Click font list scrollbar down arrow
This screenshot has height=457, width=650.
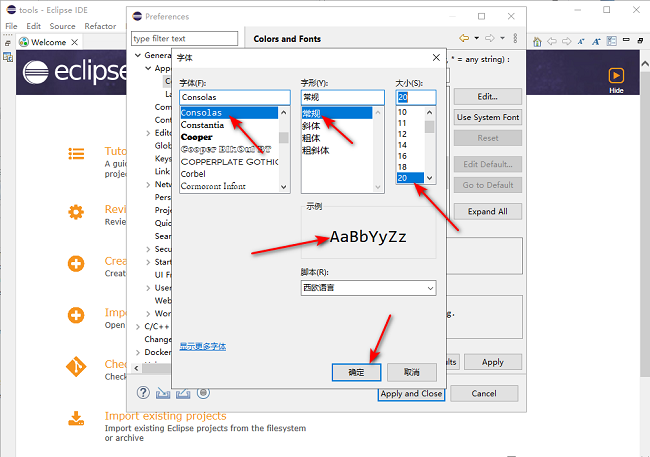pyautogui.click(x=284, y=187)
